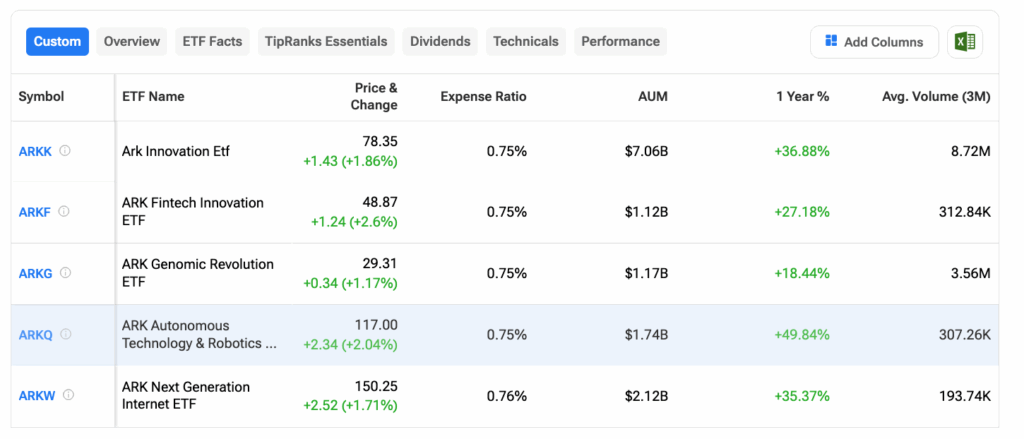
Task: Click info icon next to ARKF
Action: point(64,212)
